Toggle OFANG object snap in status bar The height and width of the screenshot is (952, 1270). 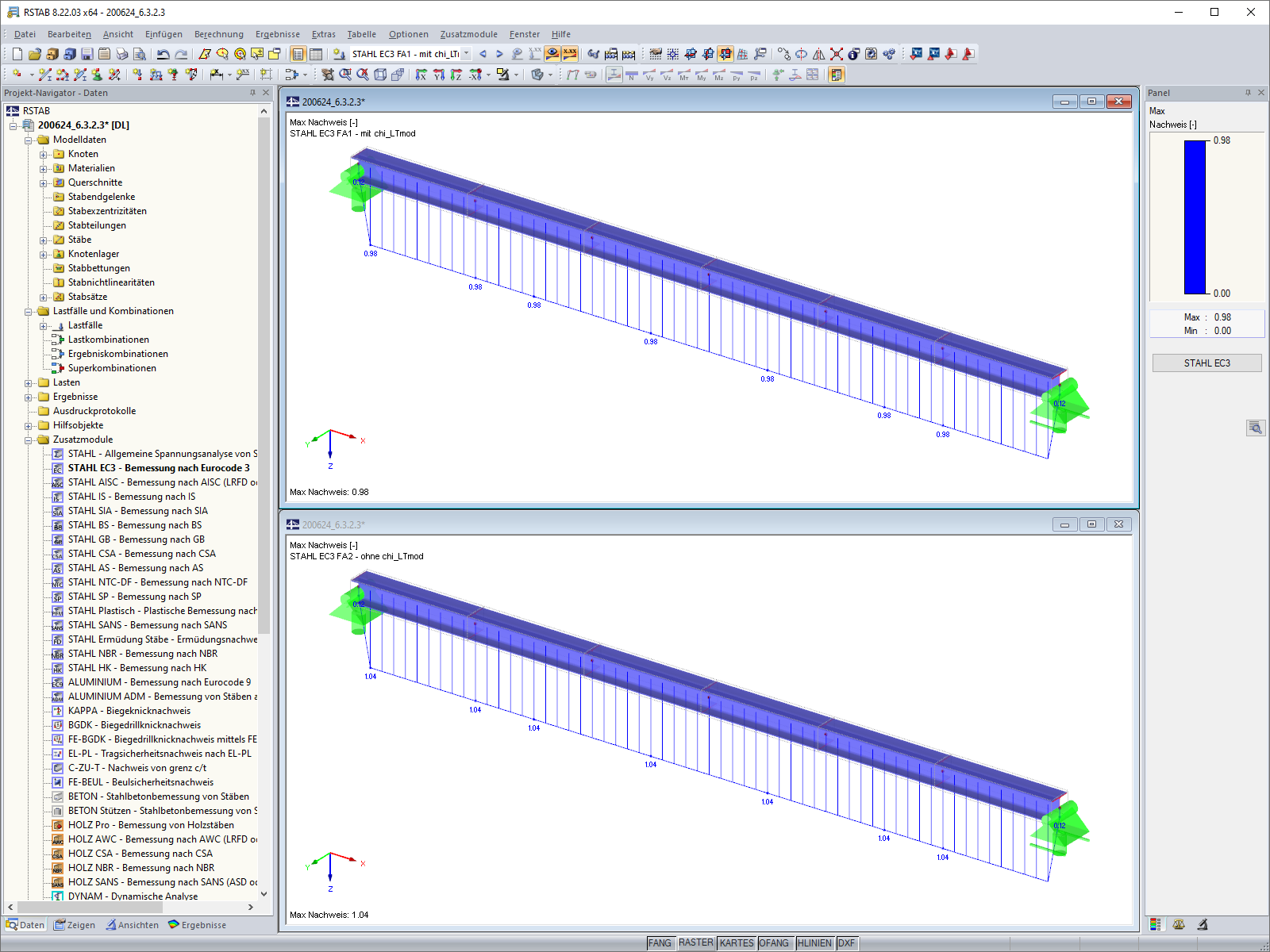point(774,943)
